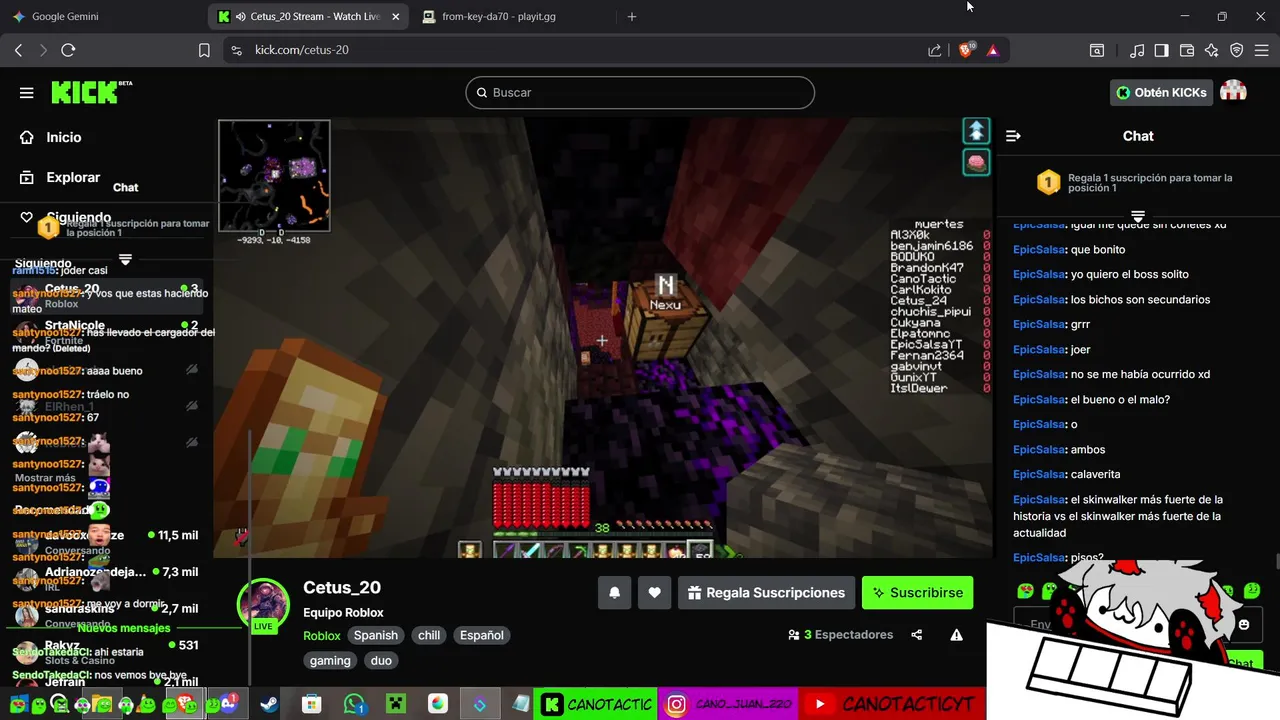Collapse the chat panel with arrow icon
The height and width of the screenshot is (720, 1280).
click(1013, 136)
